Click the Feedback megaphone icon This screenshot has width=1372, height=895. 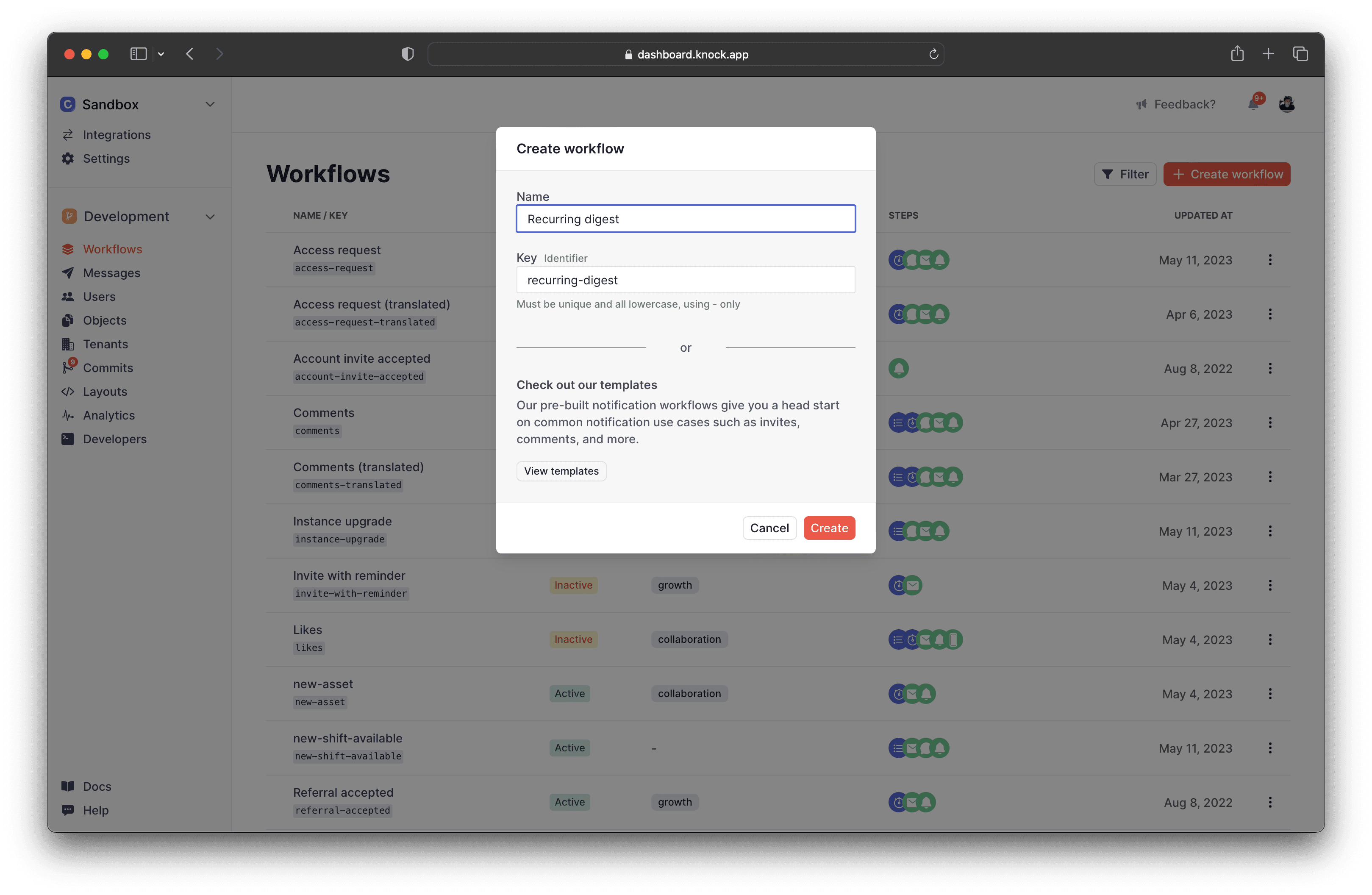1141,104
